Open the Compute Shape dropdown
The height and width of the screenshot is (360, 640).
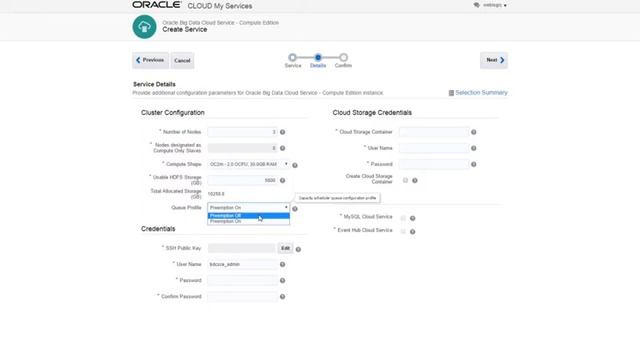[x=249, y=164]
